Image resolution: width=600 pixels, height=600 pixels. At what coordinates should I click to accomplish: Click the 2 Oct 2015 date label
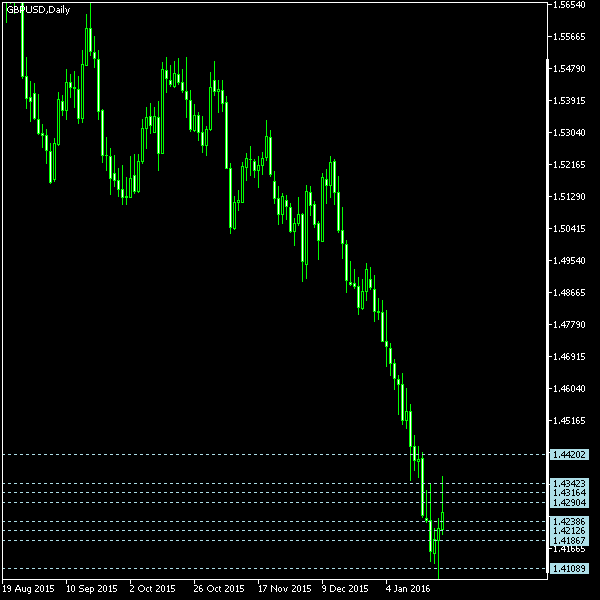(152, 588)
